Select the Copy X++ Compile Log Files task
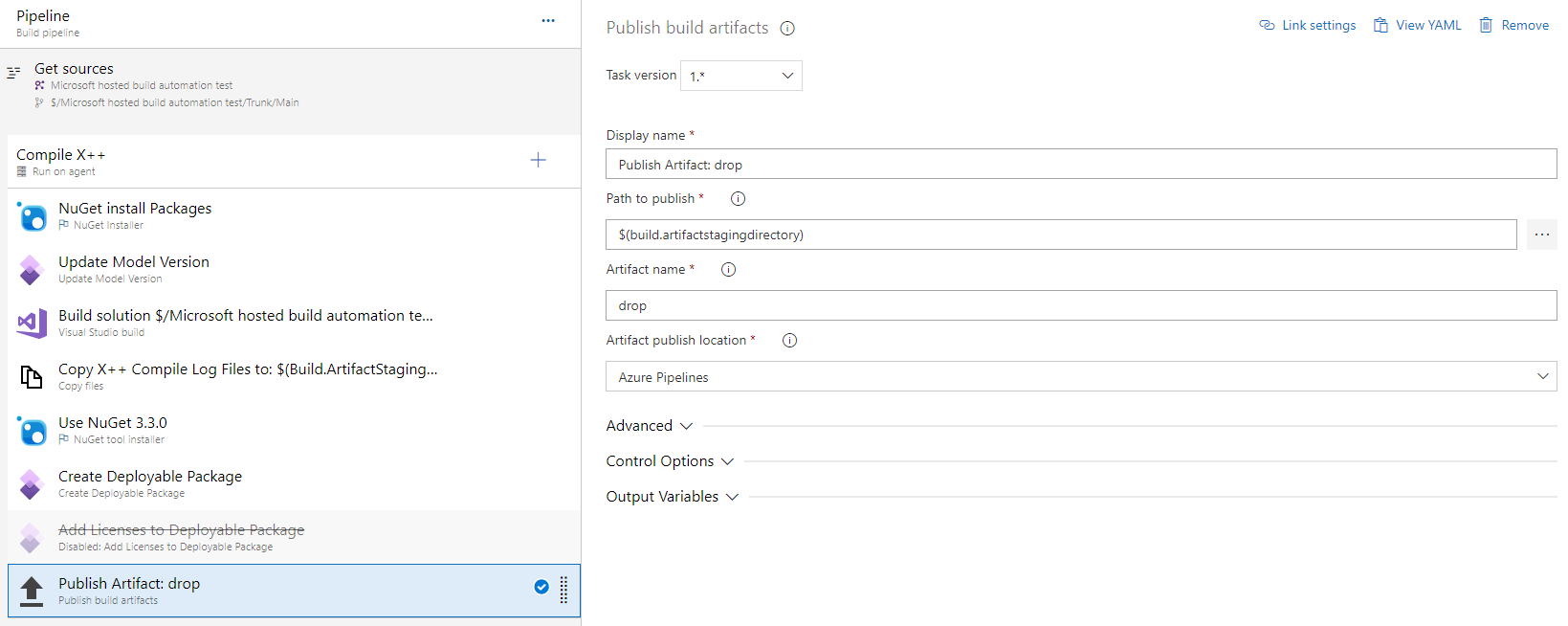This screenshot has height=626, width=1568. [294, 376]
